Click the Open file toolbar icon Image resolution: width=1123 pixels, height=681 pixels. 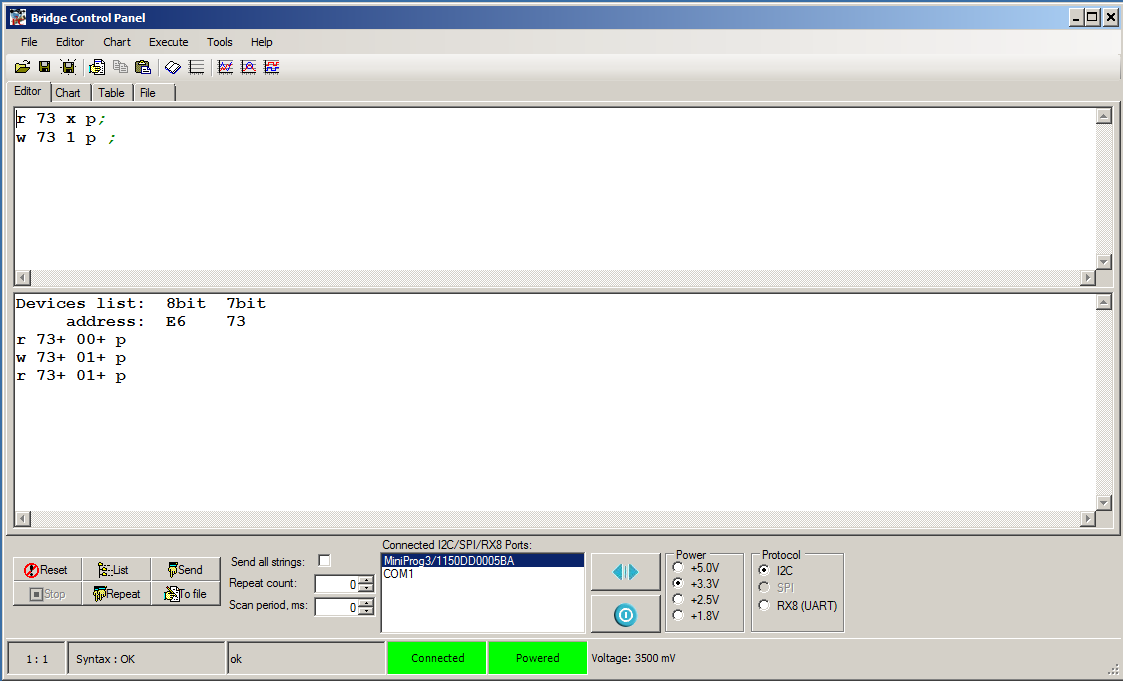coord(22,67)
